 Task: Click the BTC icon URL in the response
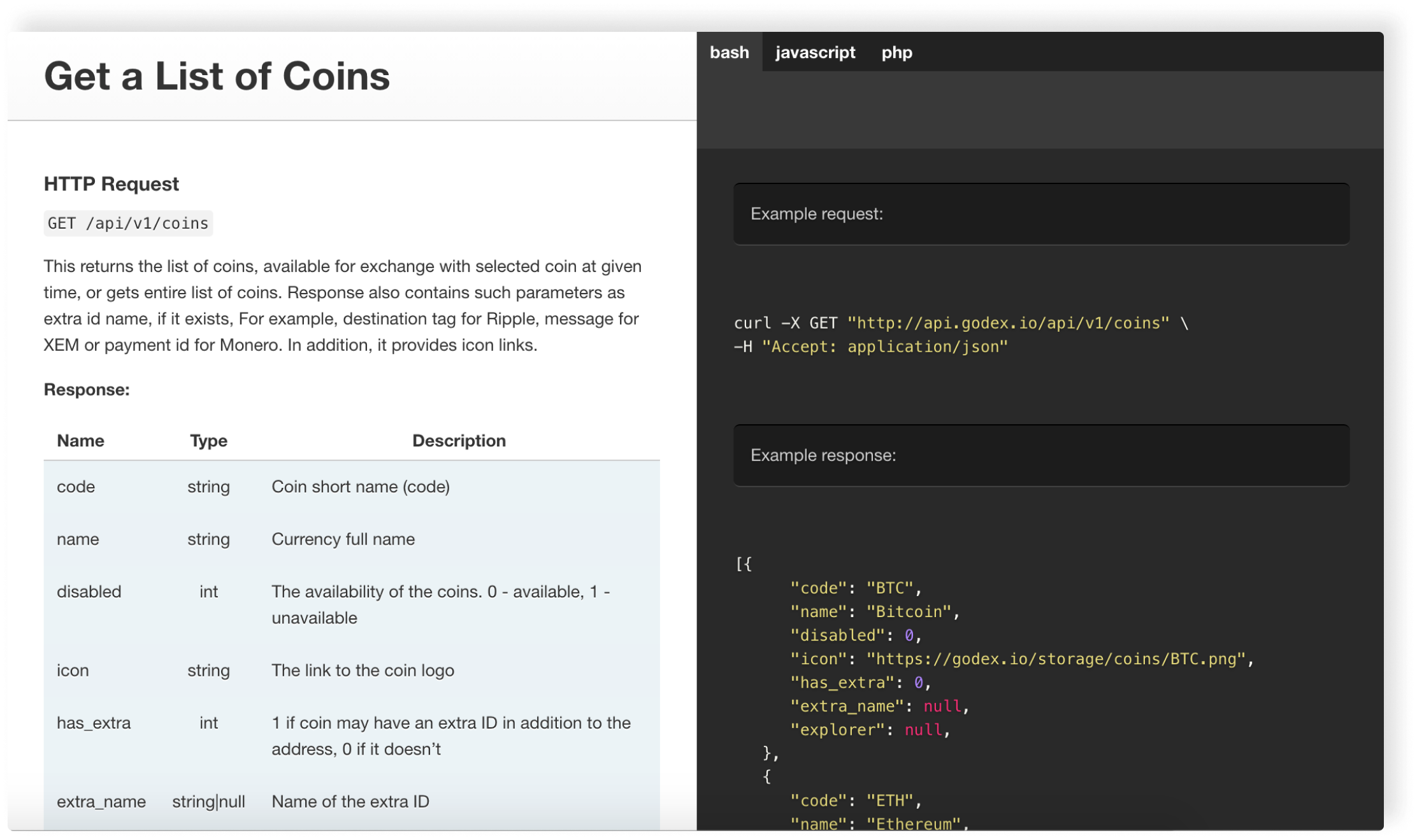coord(1055,658)
